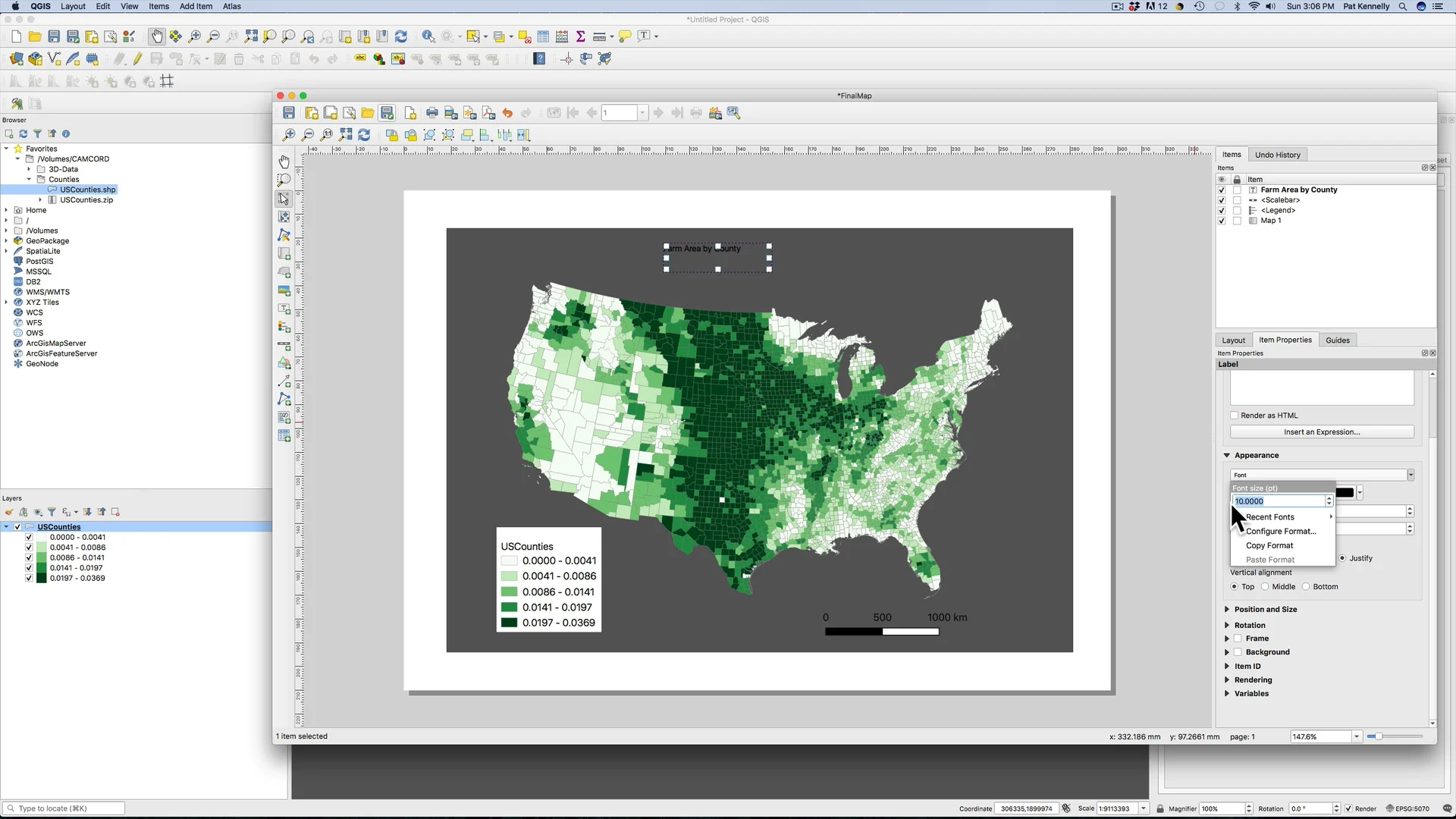Select the Add Legend tool
This screenshot has width=1456, height=819.
point(284,327)
